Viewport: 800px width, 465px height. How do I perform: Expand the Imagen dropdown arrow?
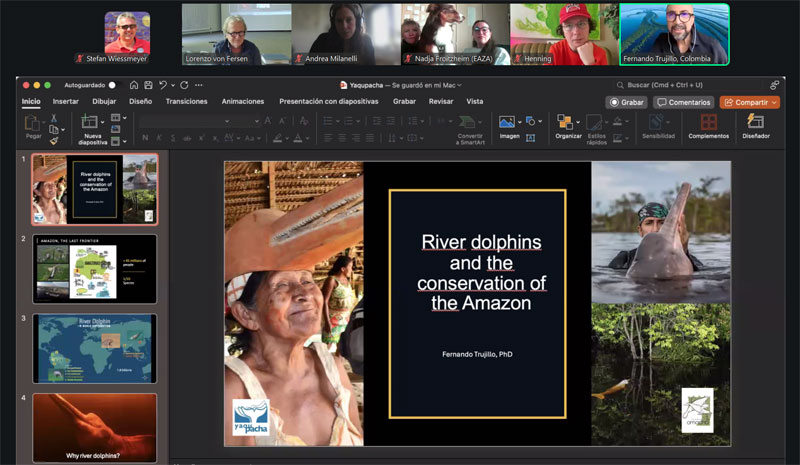(x=519, y=122)
